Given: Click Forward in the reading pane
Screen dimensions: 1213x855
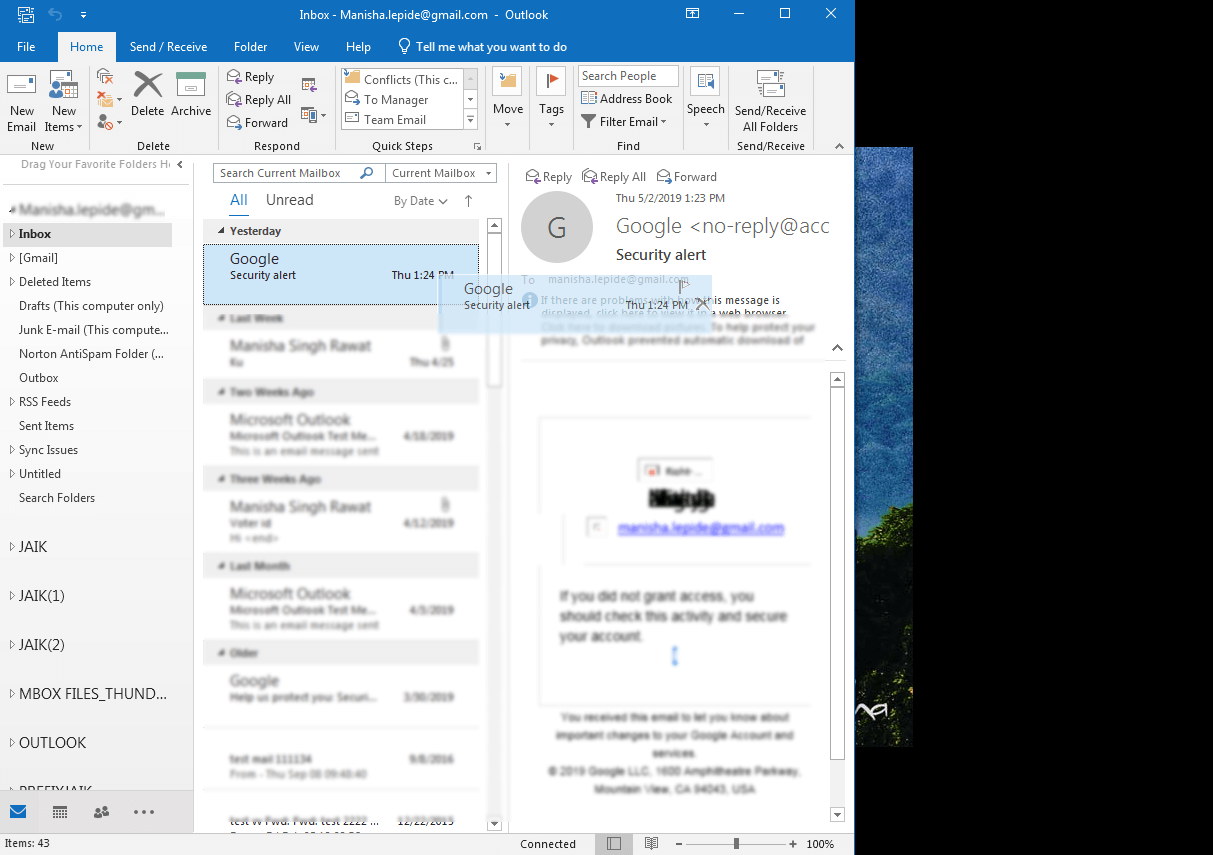Looking at the screenshot, I should (685, 177).
